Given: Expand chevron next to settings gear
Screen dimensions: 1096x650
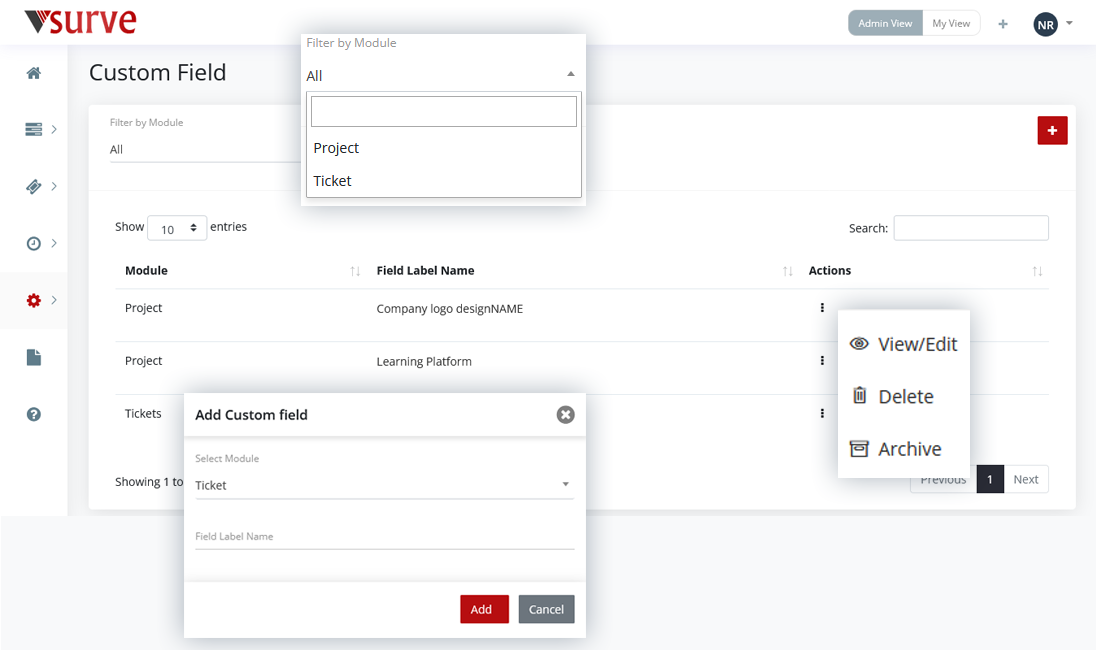Looking at the screenshot, I should pos(54,301).
